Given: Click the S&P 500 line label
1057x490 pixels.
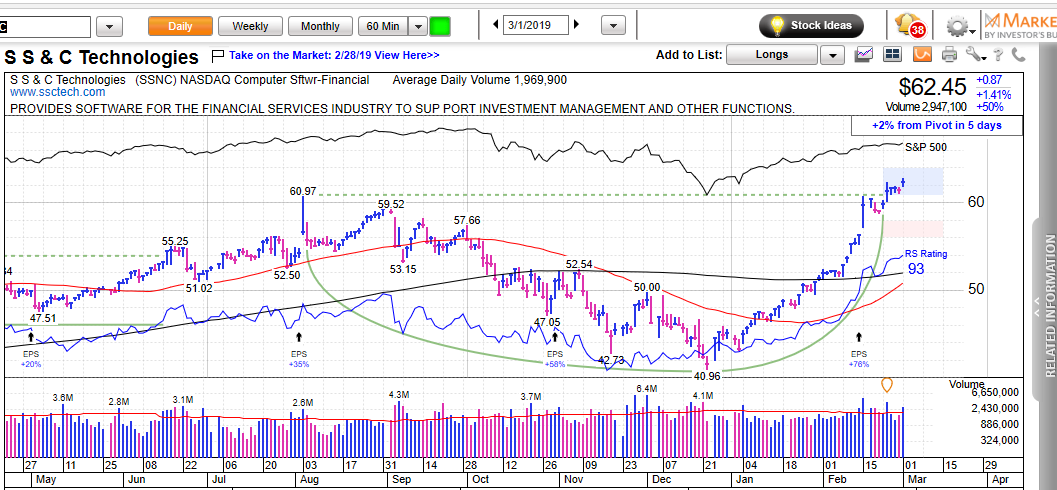Looking at the screenshot, I should click(925, 146).
